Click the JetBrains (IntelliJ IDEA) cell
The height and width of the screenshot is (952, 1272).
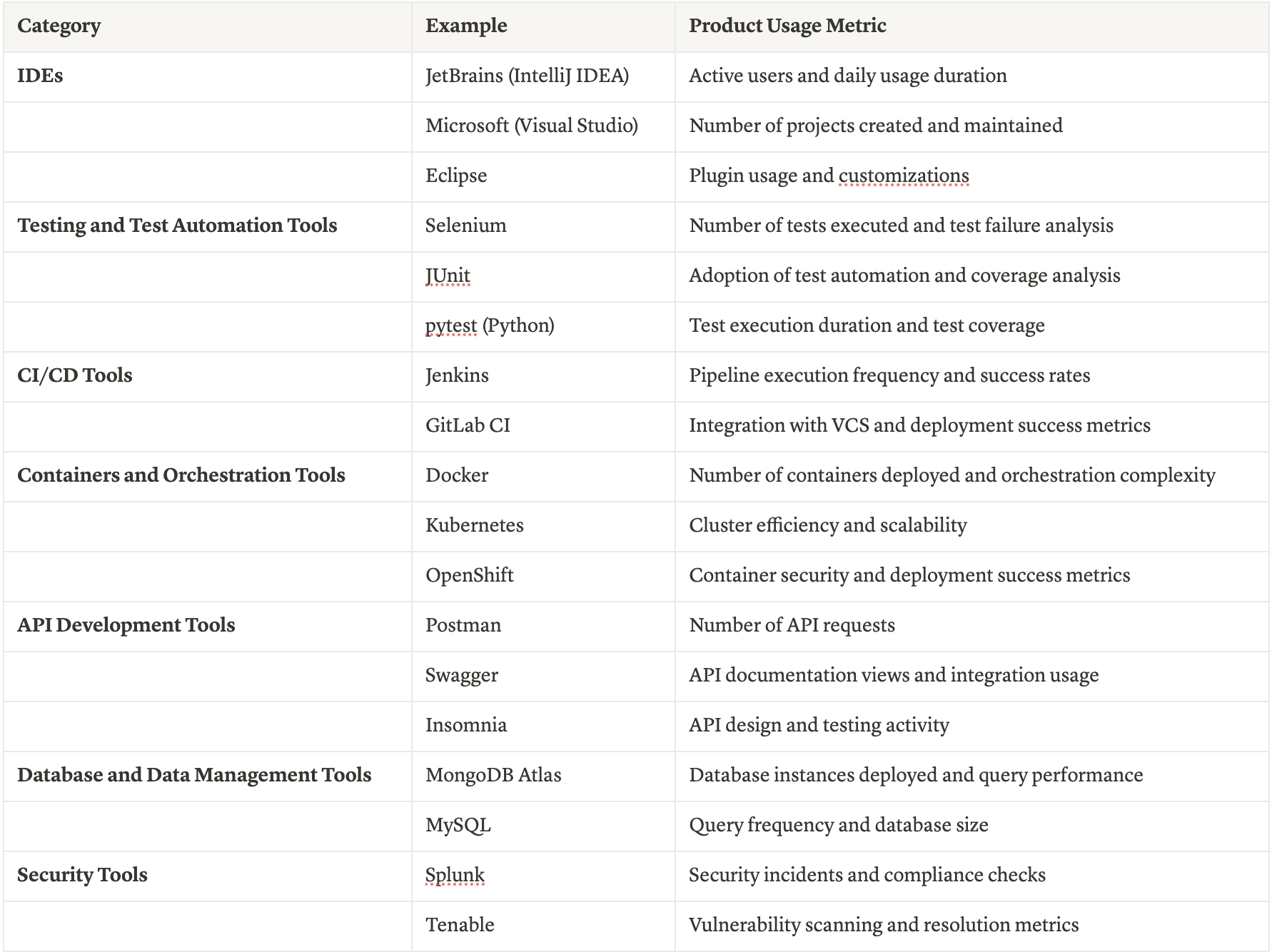click(x=527, y=76)
